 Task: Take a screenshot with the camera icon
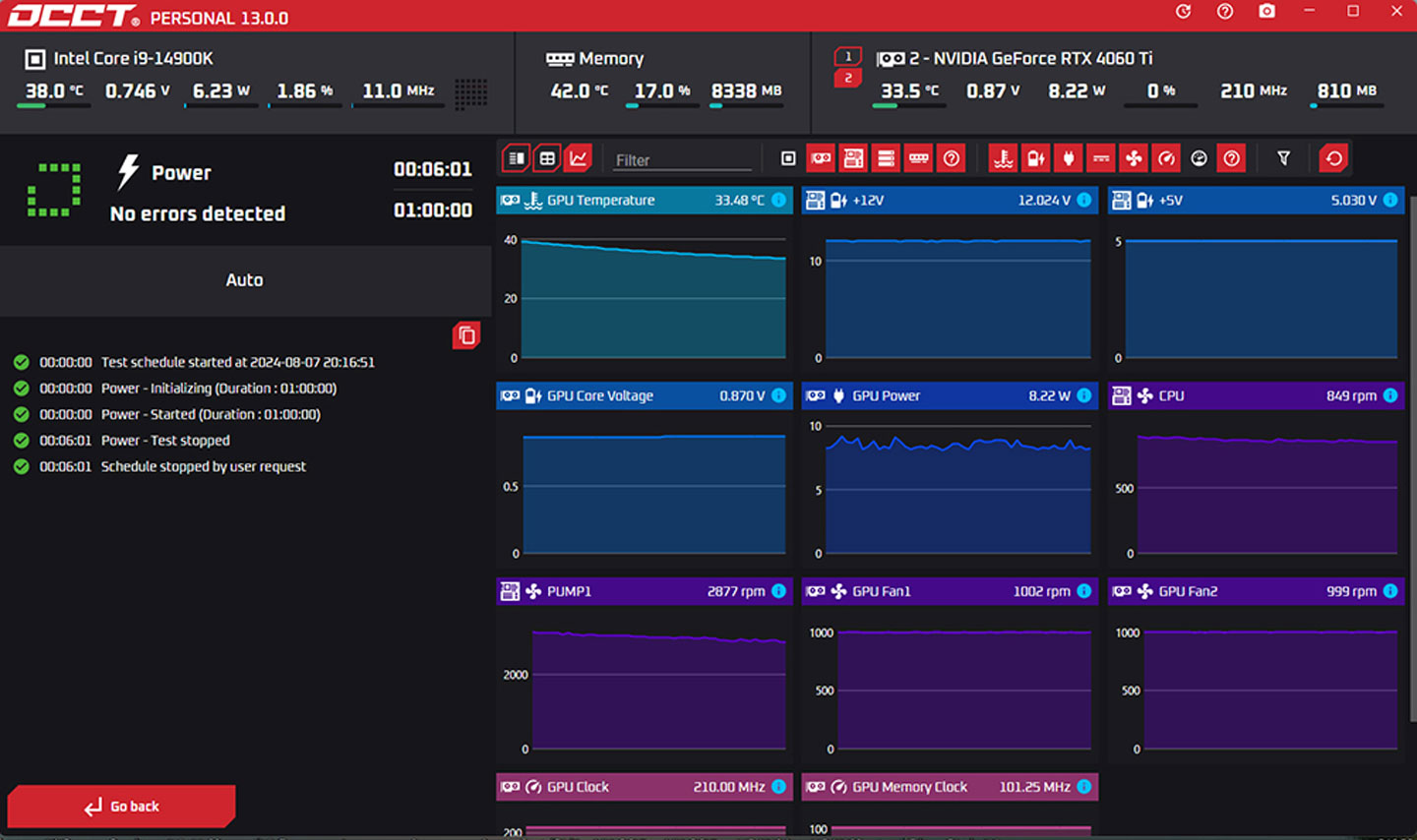point(1266,12)
